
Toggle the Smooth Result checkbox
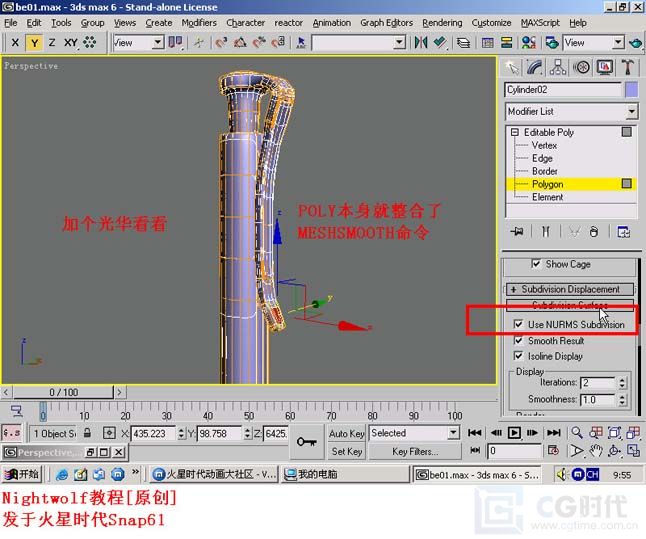pyautogui.click(x=518, y=340)
